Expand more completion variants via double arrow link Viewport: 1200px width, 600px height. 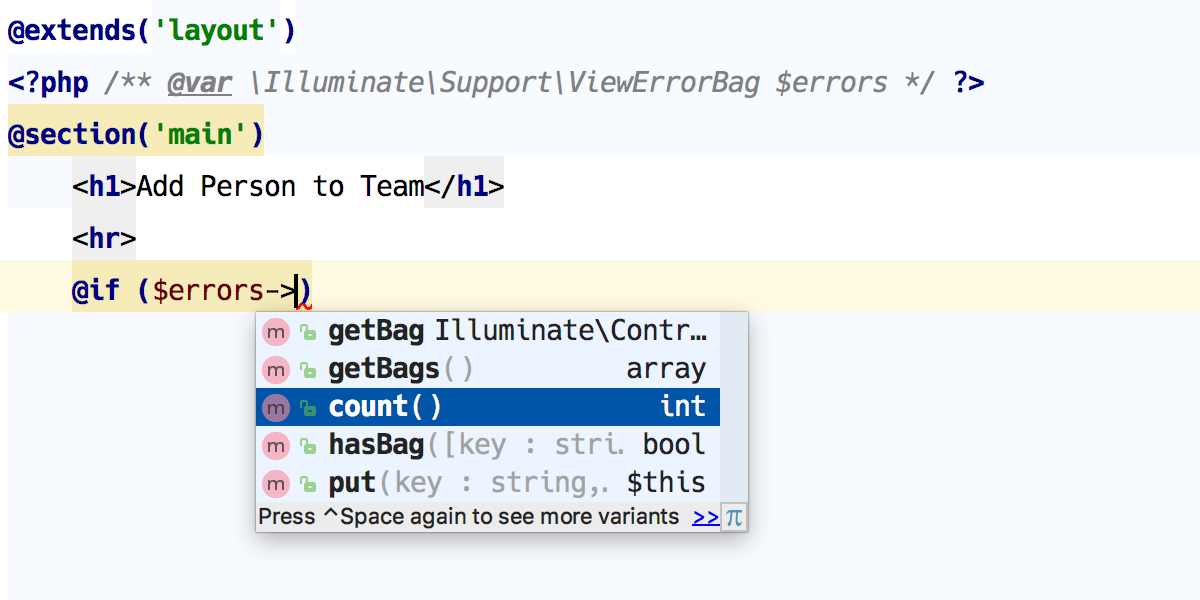[707, 517]
